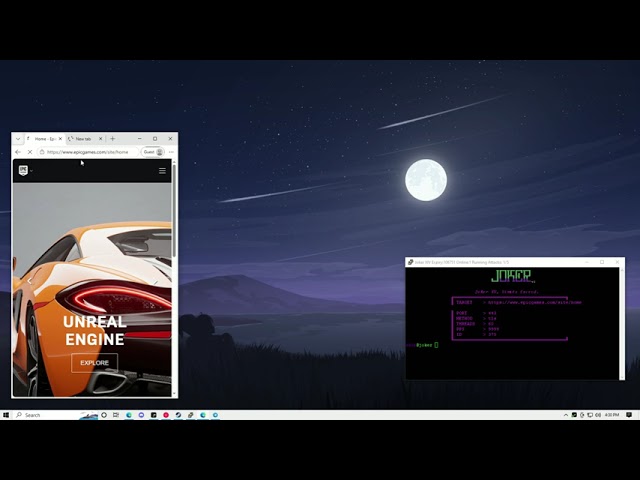Show previous carousel slide arrow
The width and height of the screenshot is (640, 480).
click(x=29, y=281)
